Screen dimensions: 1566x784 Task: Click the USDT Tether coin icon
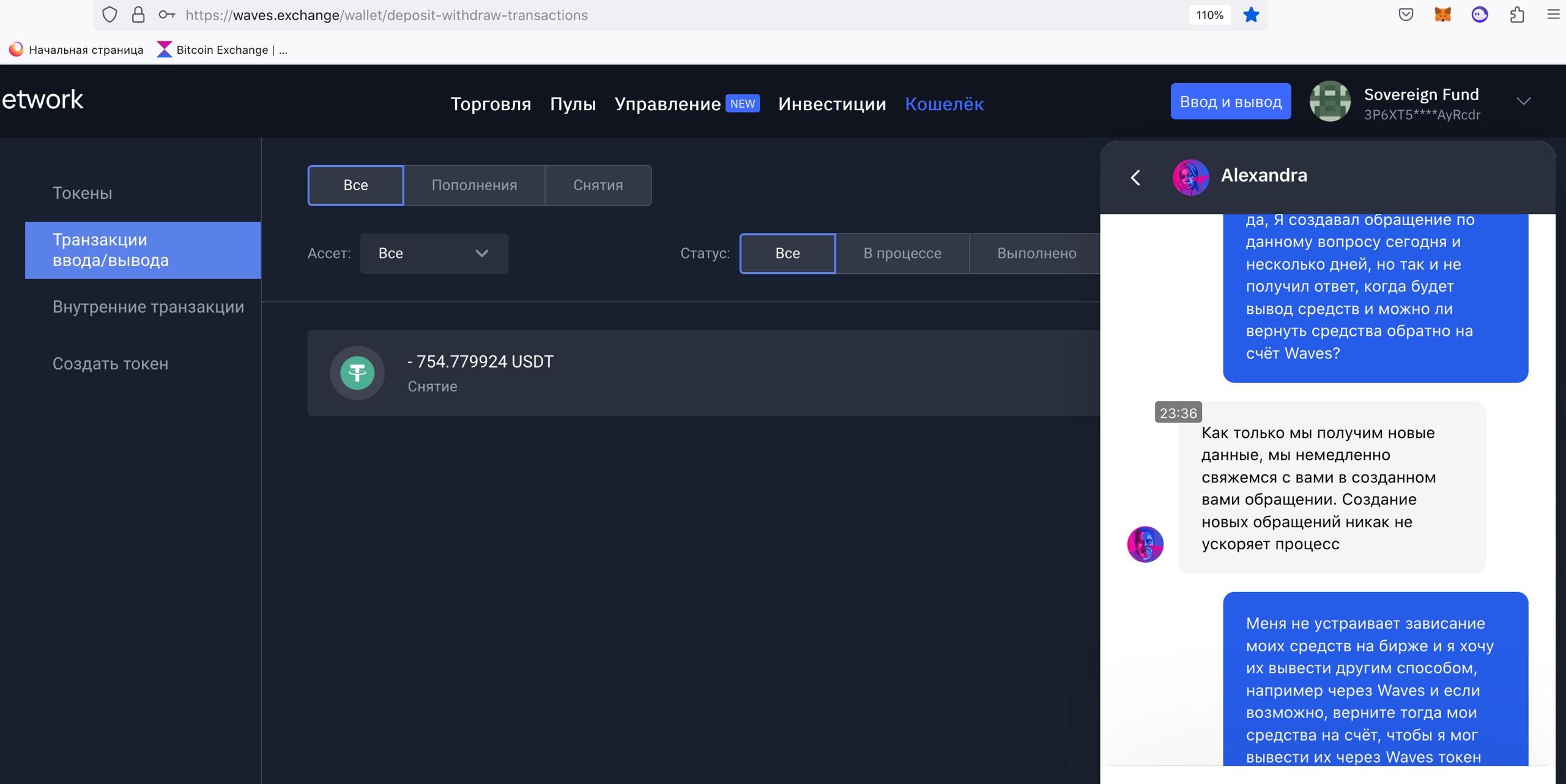357,373
